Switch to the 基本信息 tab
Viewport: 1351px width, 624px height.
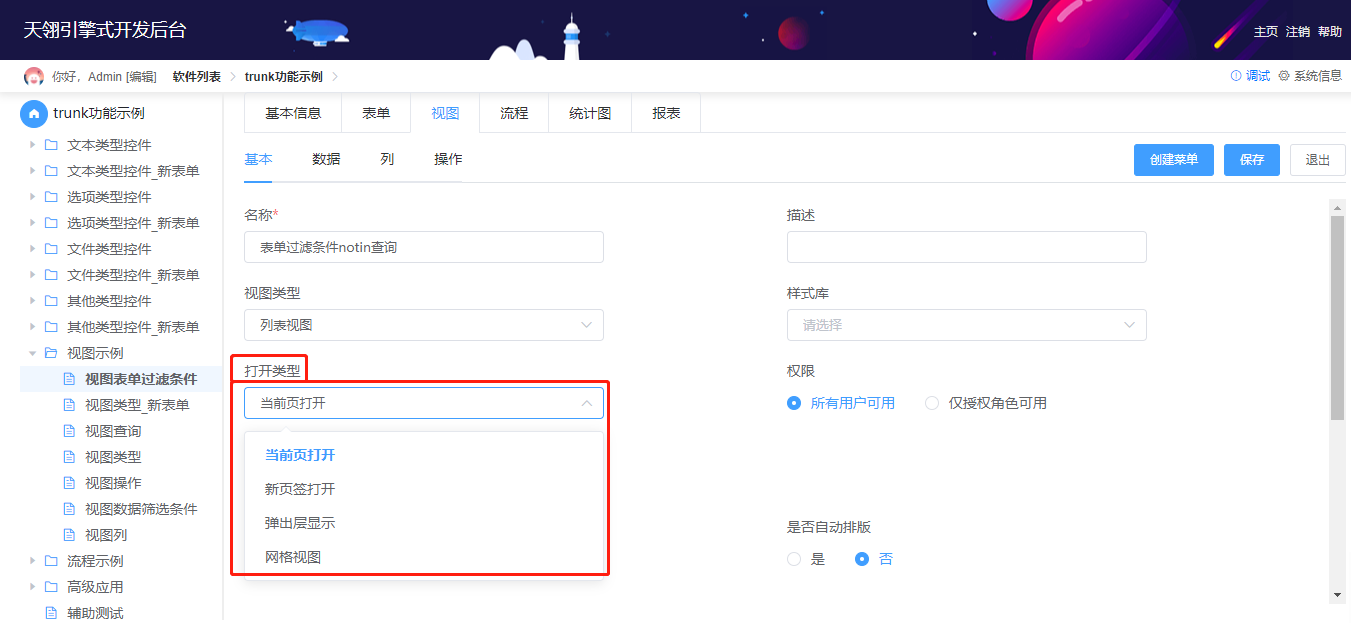pos(293,113)
